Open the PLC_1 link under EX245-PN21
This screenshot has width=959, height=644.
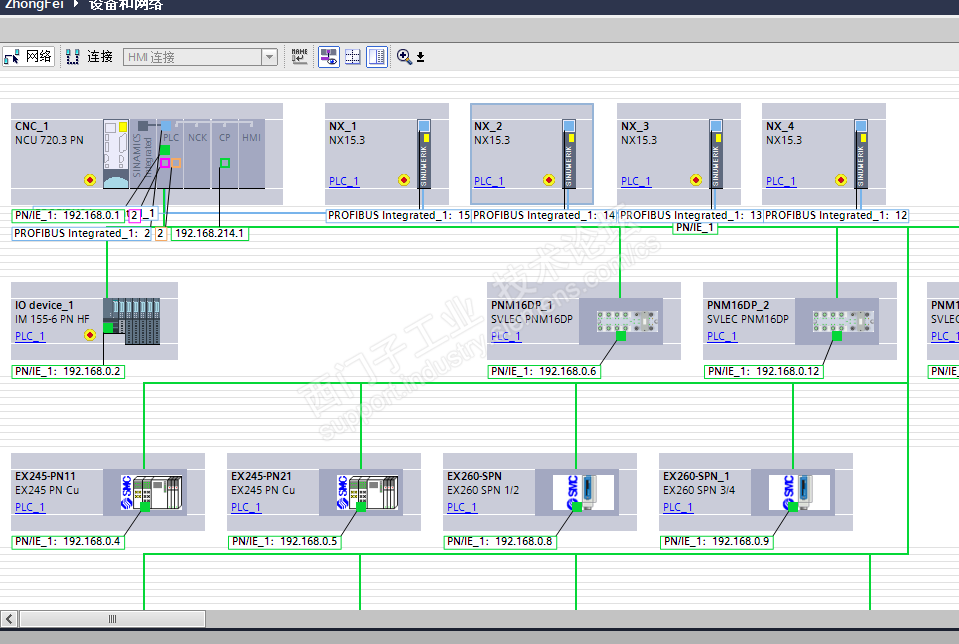(246, 507)
